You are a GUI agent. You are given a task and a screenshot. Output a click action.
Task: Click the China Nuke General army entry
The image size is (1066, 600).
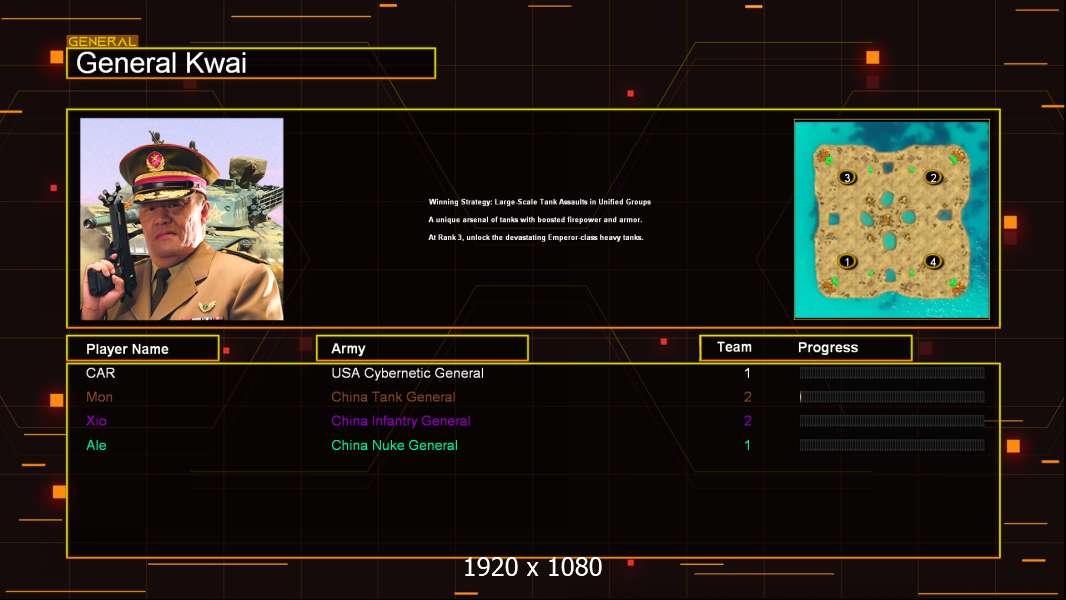coord(394,445)
